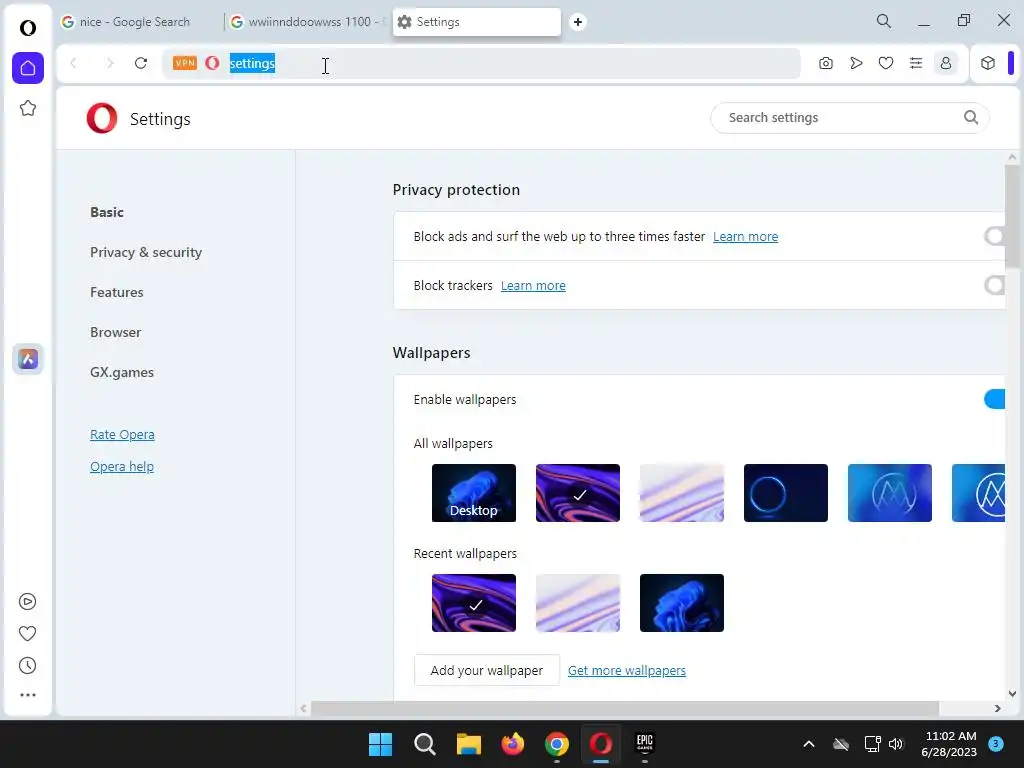Screen dimensions: 1024x768
Task: Open Epic Games Launcher from taskbar
Action: click(645, 744)
